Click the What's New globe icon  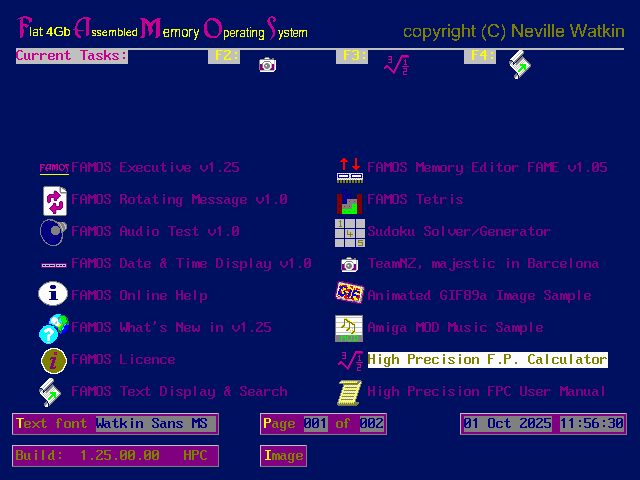click(x=53, y=327)
